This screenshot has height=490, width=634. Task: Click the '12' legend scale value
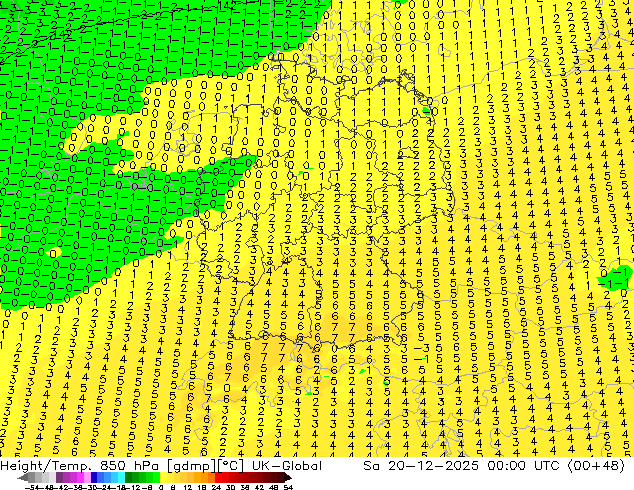click(187, 488)
